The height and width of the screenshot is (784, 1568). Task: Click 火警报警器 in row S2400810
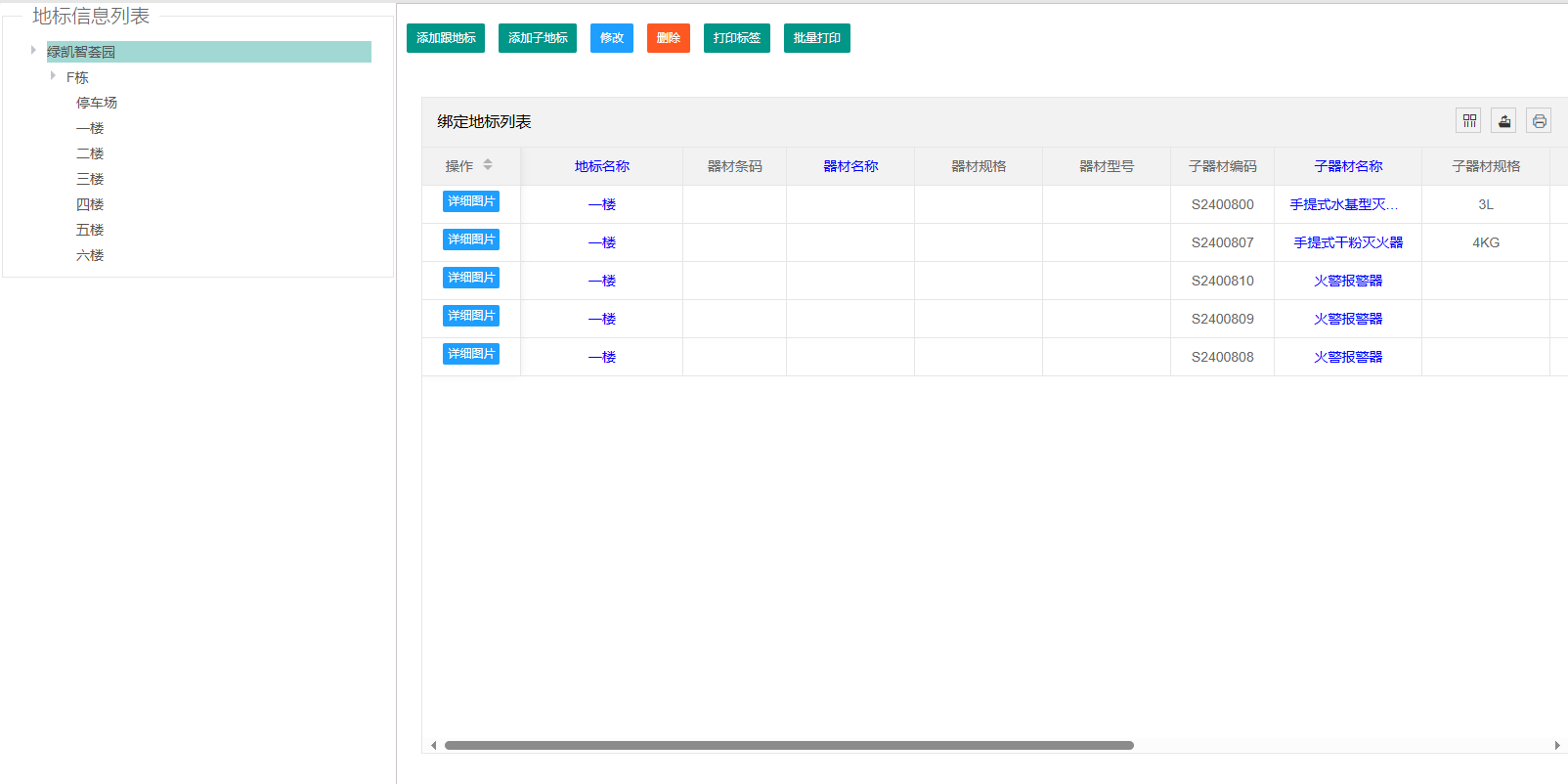[1348, 281]
